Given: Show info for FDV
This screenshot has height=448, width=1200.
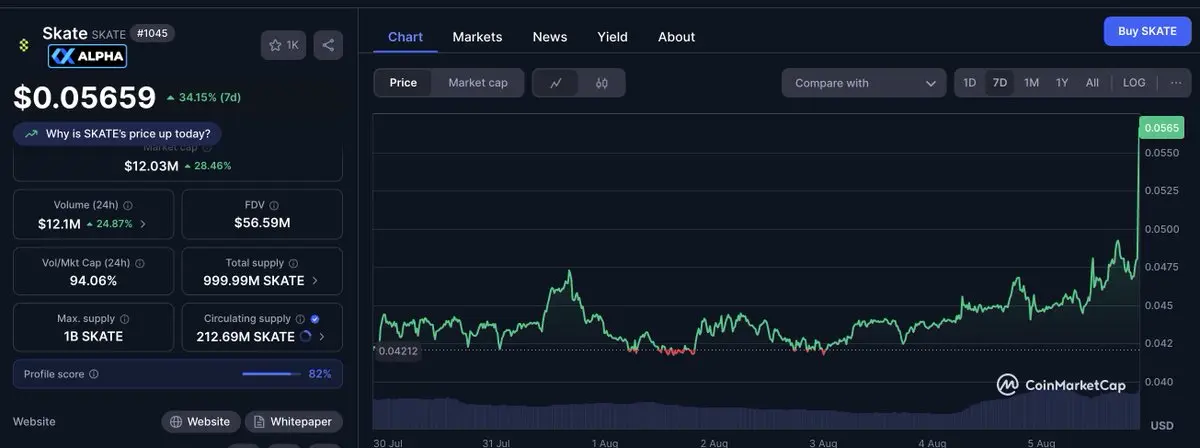Looking at the screenshot, I should [x=275, y=204].
